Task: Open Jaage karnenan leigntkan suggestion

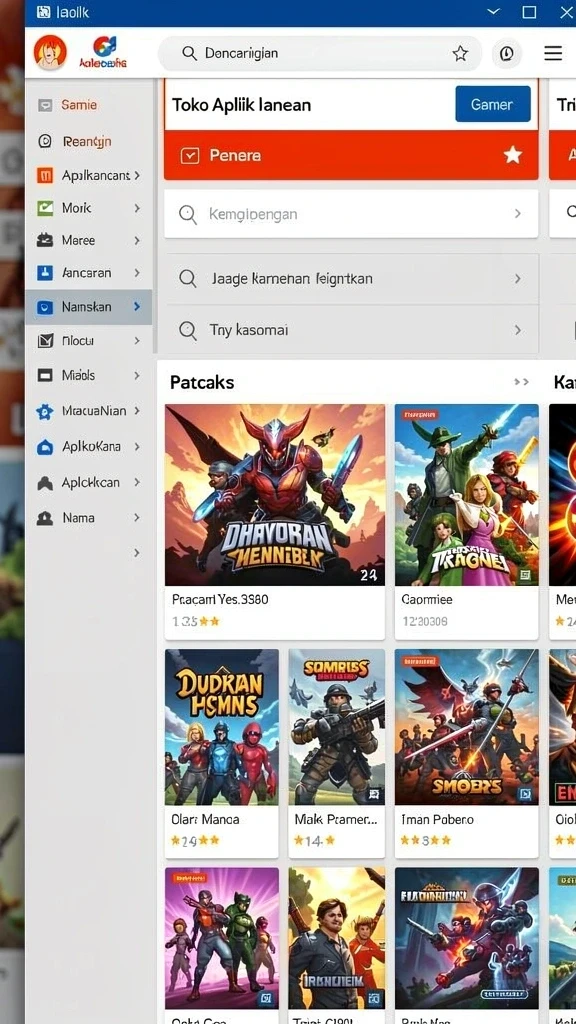Action: click(351, 279)
